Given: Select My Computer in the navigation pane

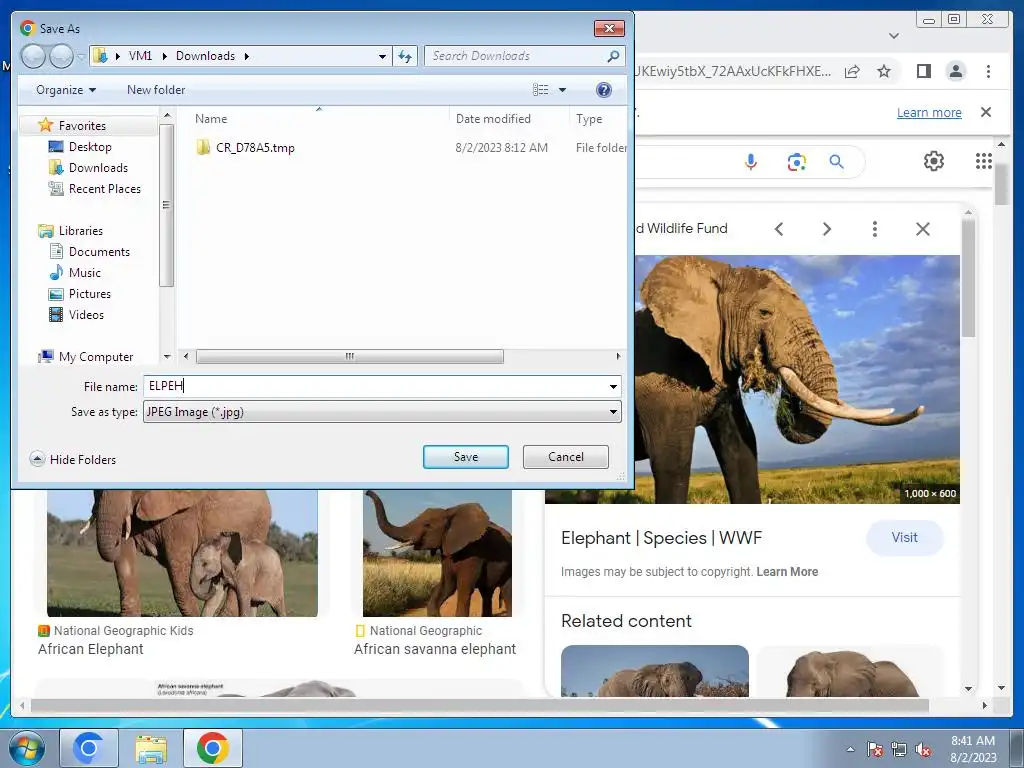Looking at the screenshot, I should [x=96, y=357].
